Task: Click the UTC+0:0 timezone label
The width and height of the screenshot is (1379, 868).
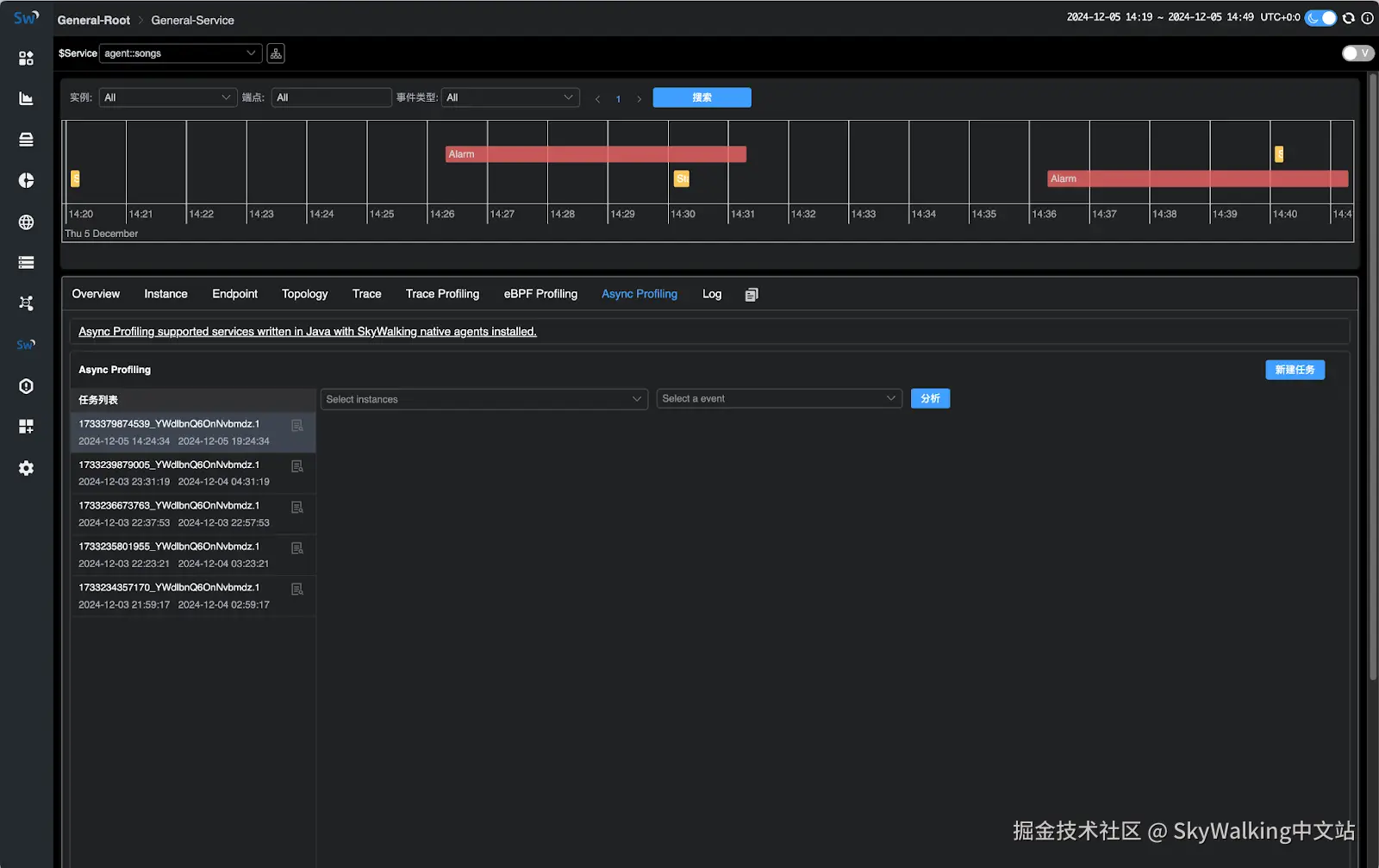Action: [x=1280, y=17]
